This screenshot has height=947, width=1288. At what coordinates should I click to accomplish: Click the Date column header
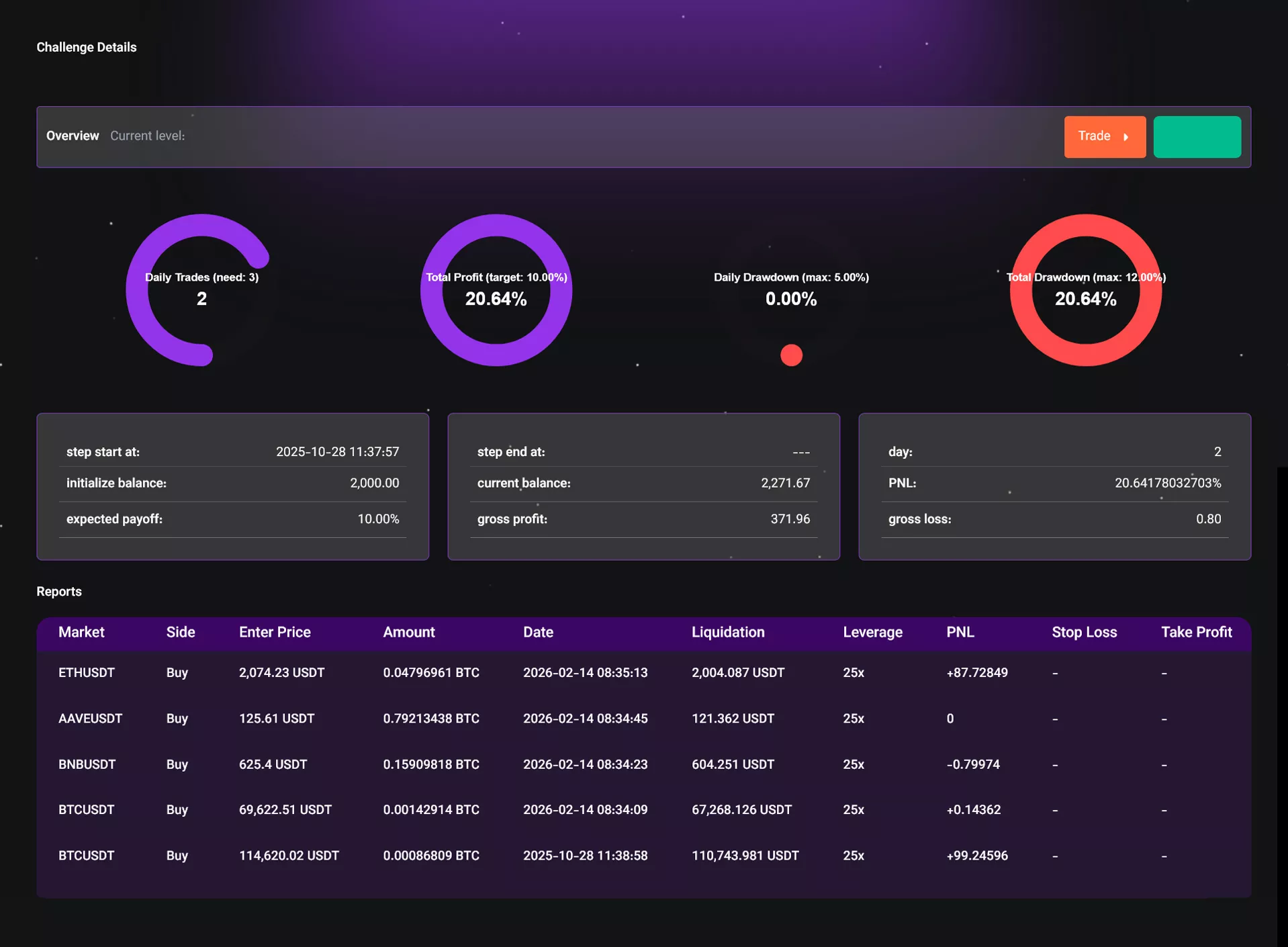[x=538, y=632]
